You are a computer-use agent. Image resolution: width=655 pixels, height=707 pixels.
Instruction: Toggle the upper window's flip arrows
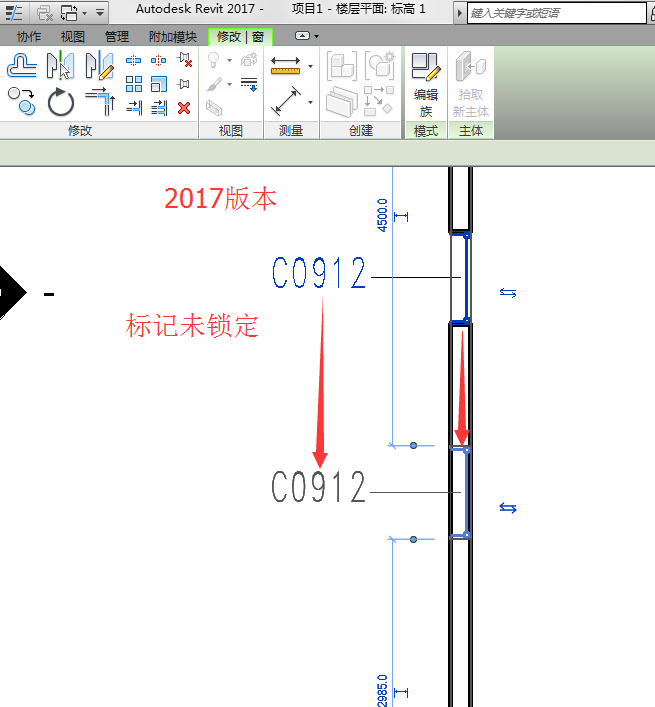[508, 292]
